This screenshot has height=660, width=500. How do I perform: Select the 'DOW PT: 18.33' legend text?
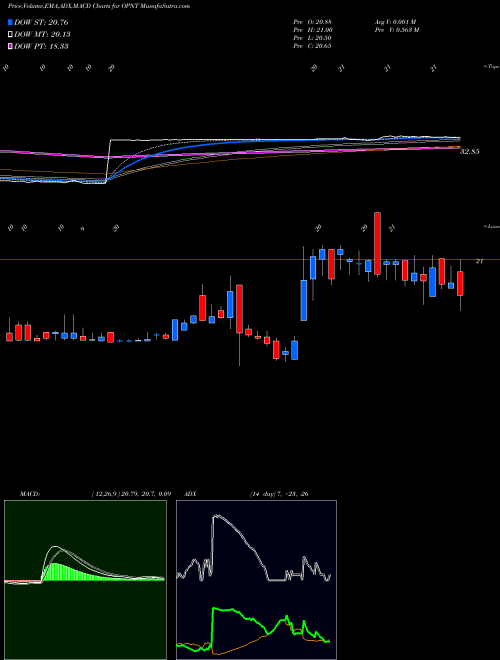(41, 46)
